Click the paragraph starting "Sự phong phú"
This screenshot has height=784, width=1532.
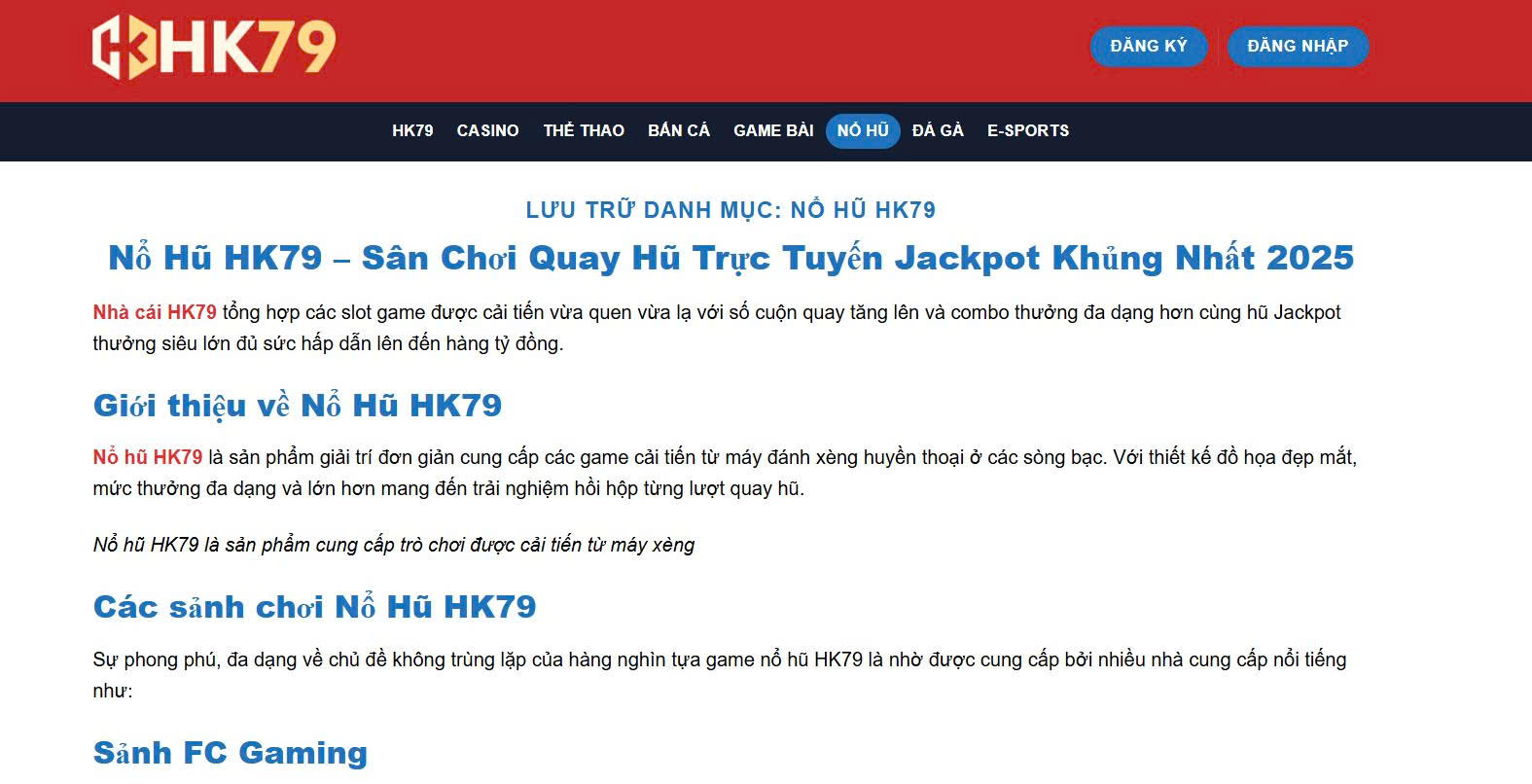click(x=720, y=660)
